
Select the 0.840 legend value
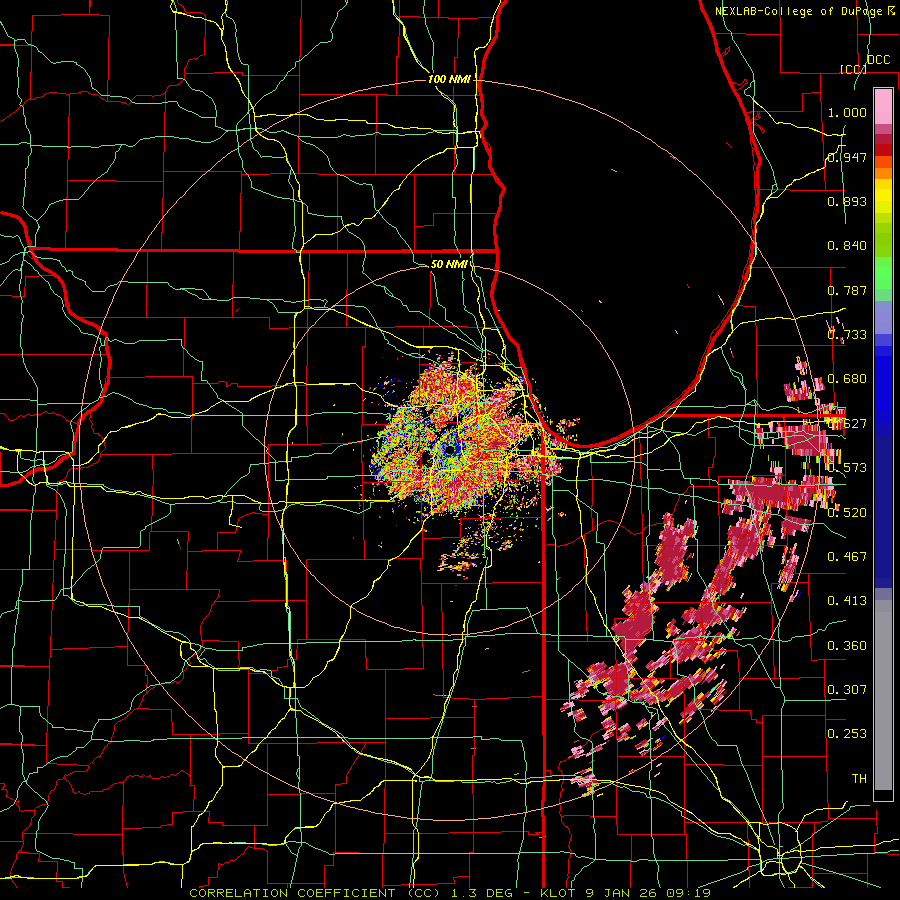coord(847,246)
